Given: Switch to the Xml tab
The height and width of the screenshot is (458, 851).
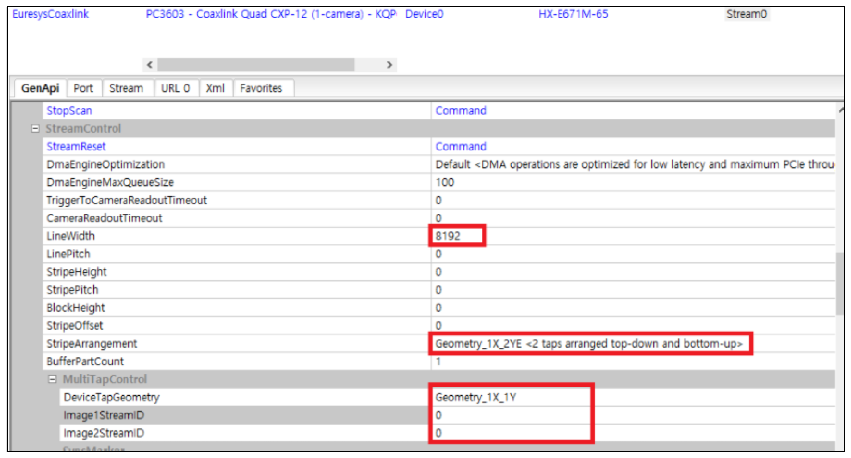Looking at the screenshot, I should 215,88.
